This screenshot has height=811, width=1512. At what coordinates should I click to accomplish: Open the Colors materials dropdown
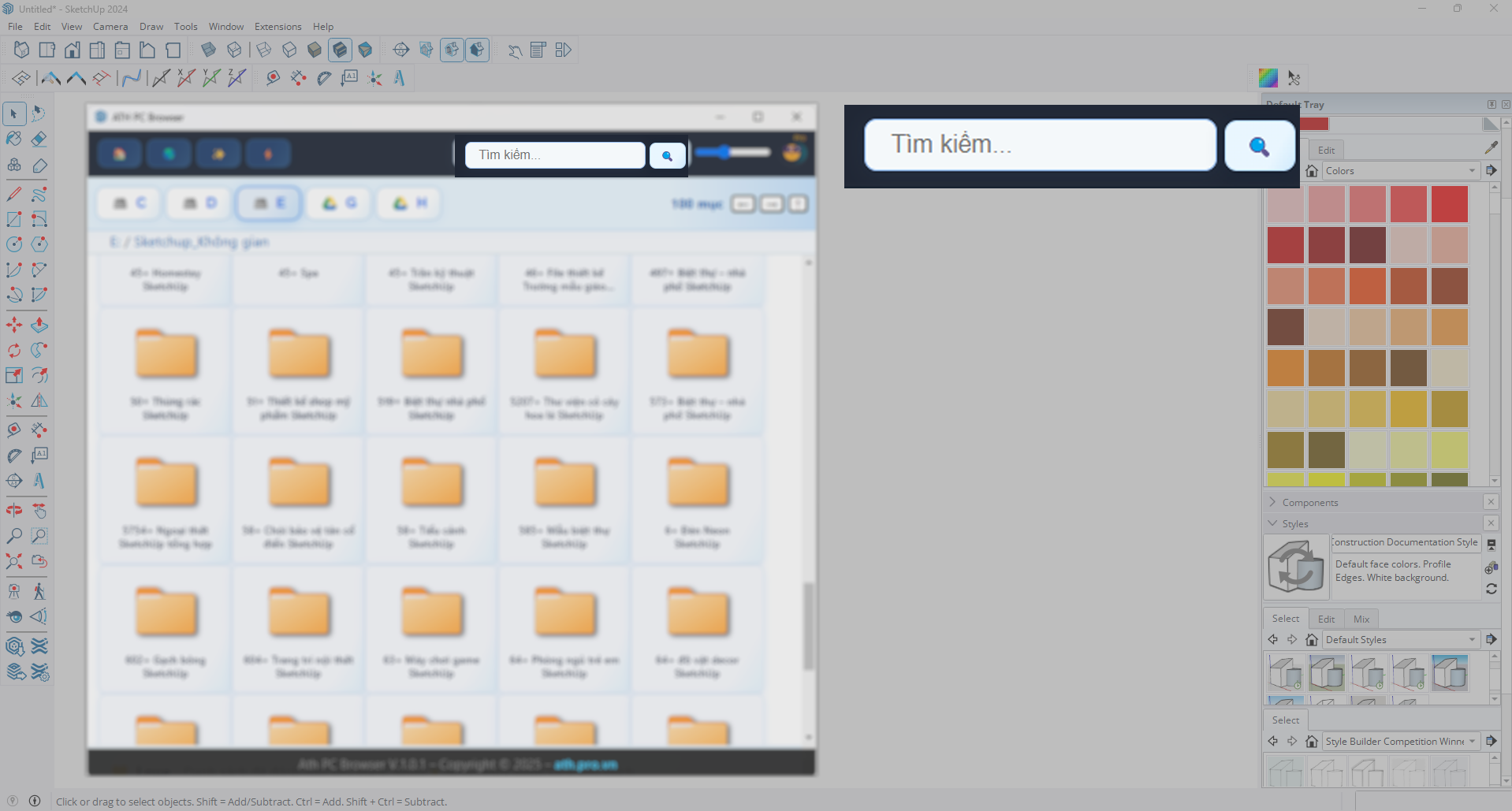click(1400, 171)
